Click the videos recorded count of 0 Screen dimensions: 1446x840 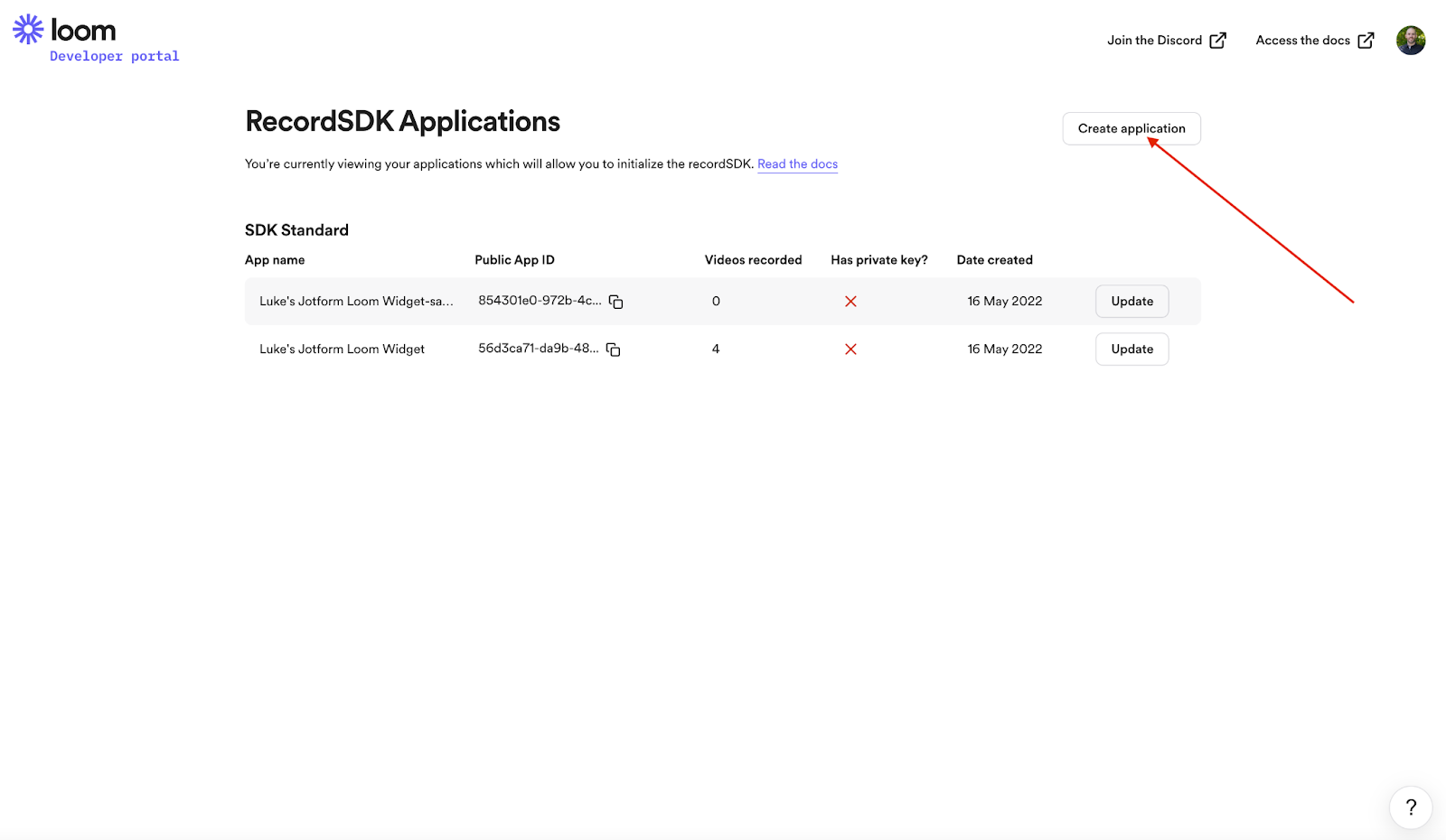tap(716, 302)
